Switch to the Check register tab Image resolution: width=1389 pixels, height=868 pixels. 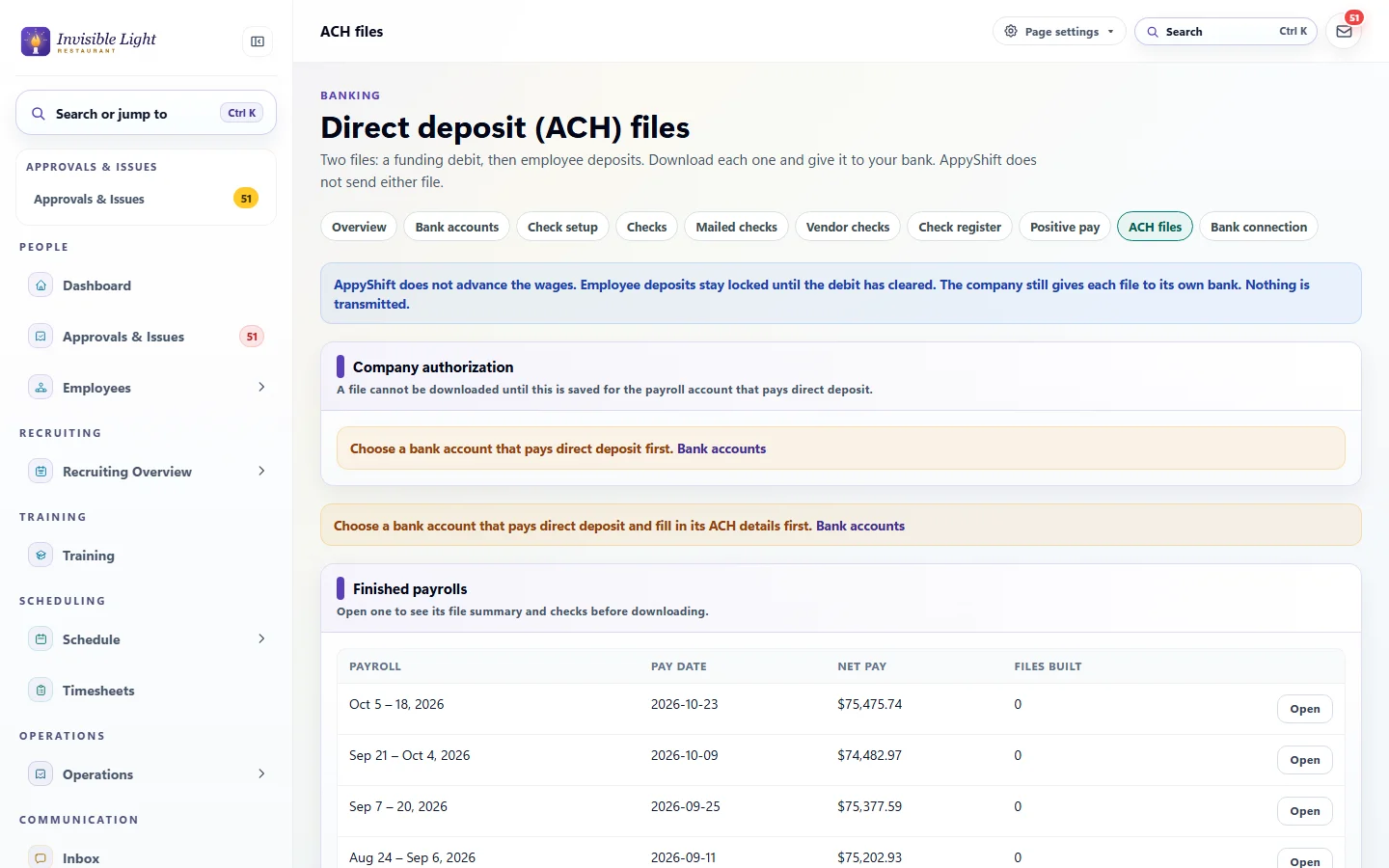[960, 227]
